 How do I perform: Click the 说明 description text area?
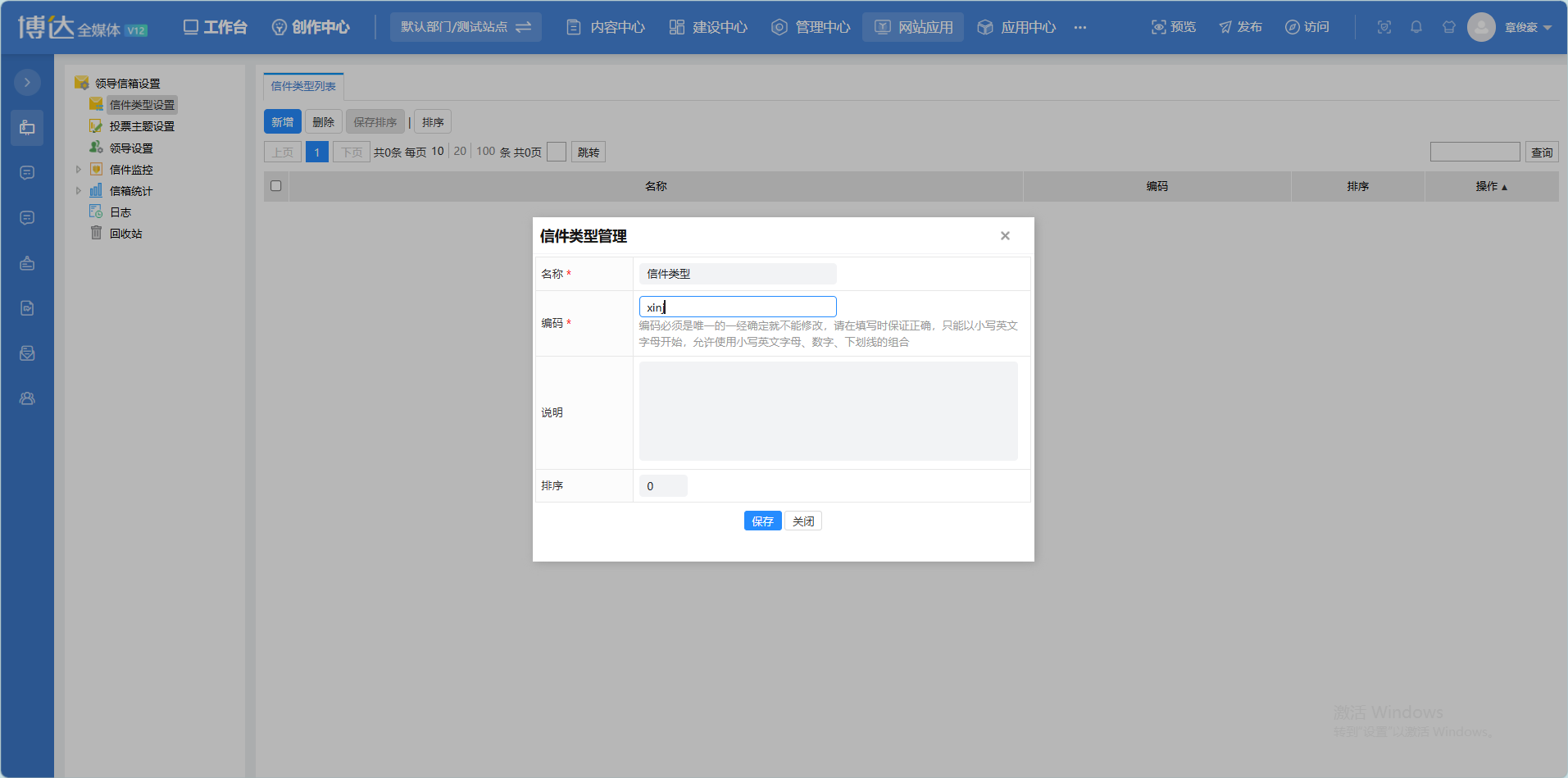click(828, 411)
